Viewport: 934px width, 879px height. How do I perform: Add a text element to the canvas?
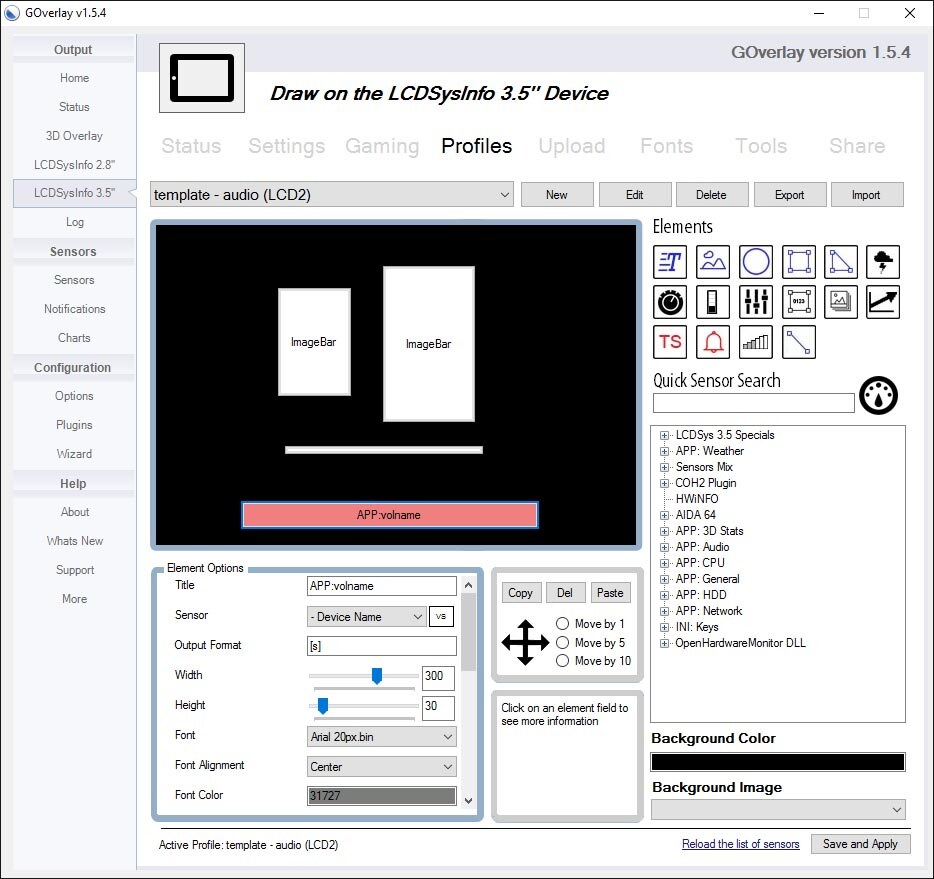tap(670, 262)
